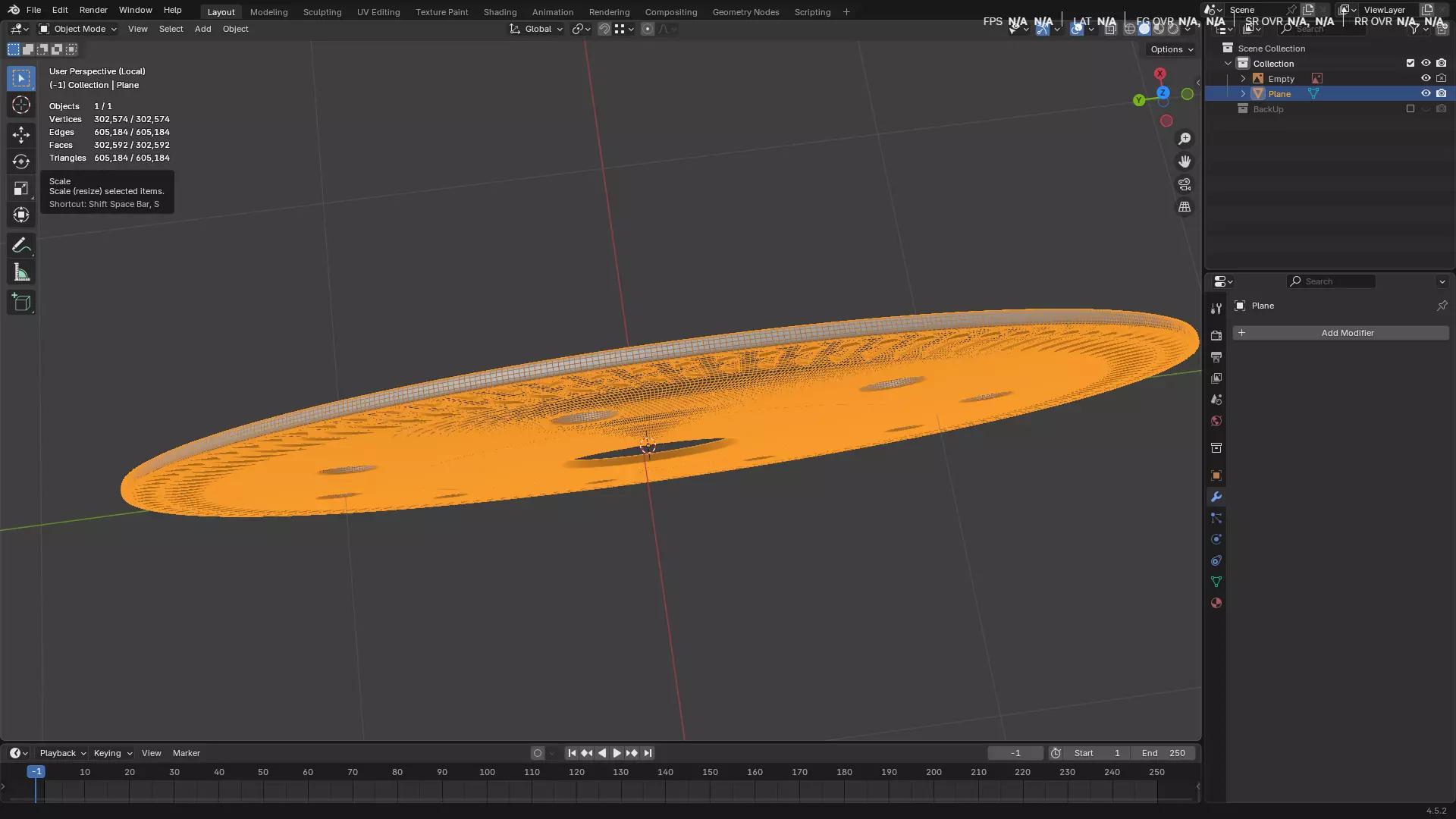Viewport: 1456px width, 819px height.
Task: Toggle pin on Plane properties panel
Action: click(1442, 306)
